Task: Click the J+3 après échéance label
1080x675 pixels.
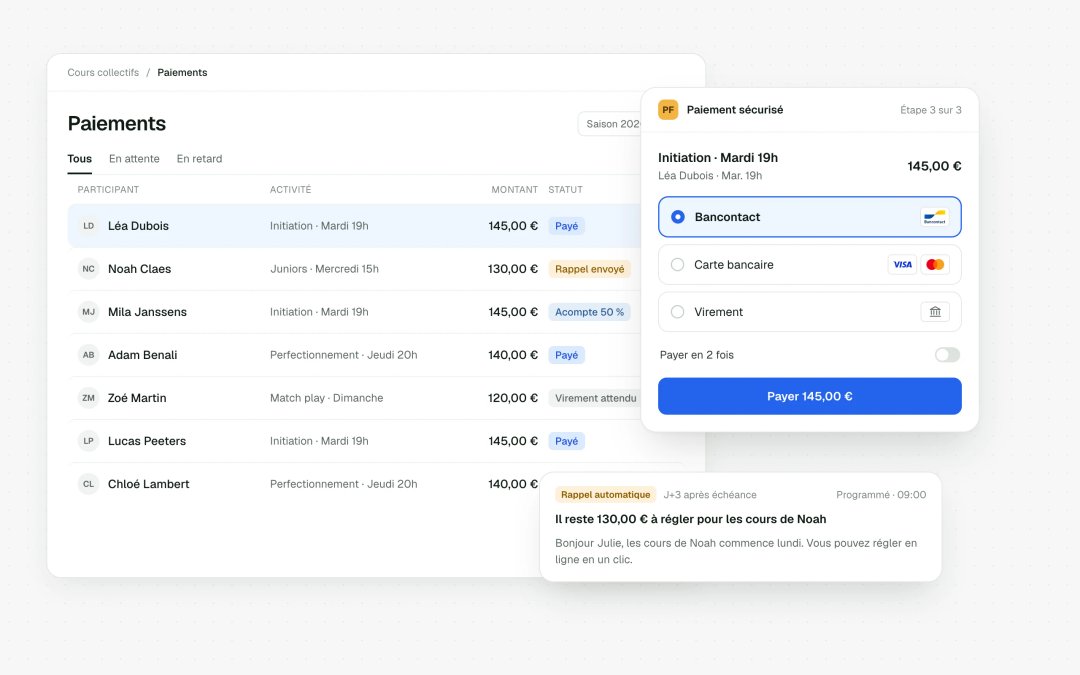Action: (710, 495)
